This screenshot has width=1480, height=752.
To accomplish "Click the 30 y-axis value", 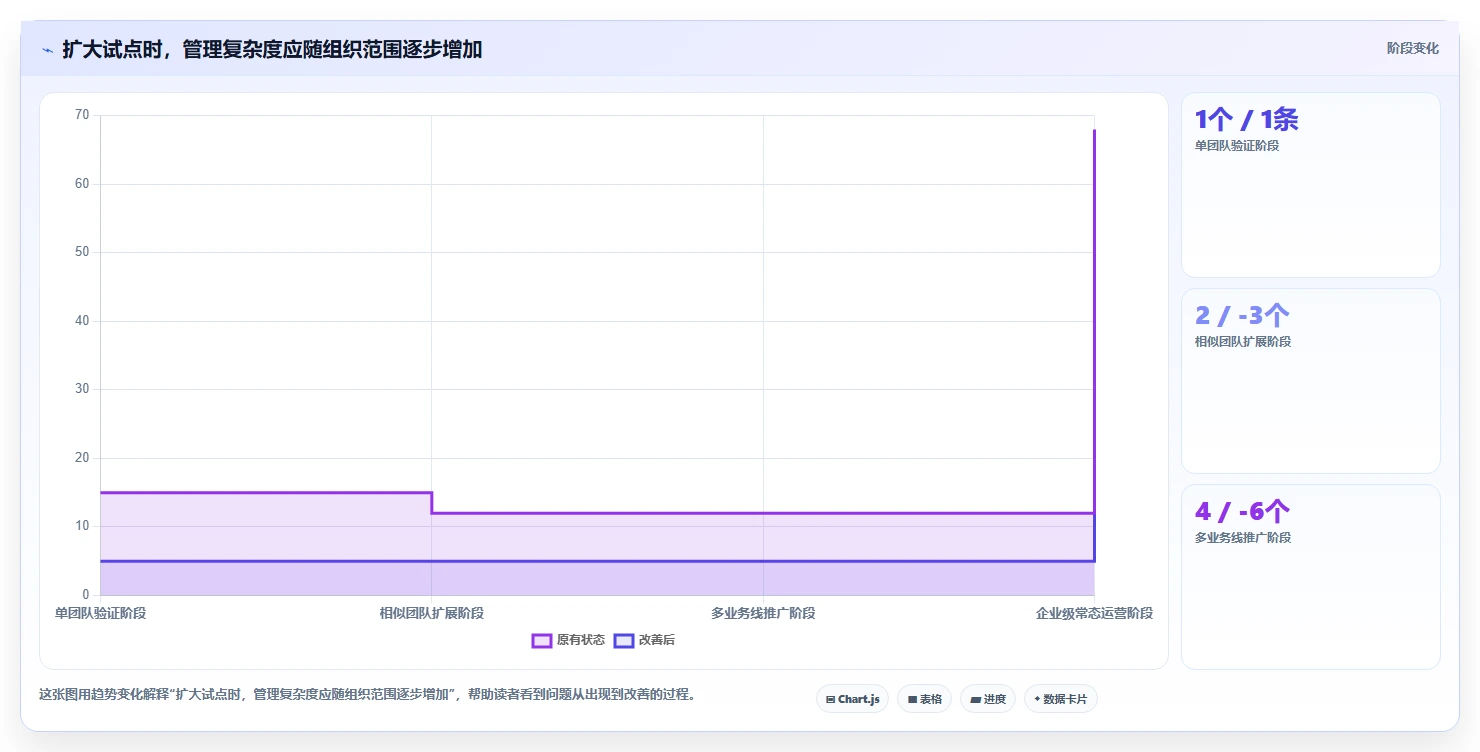I will (82, 389).
